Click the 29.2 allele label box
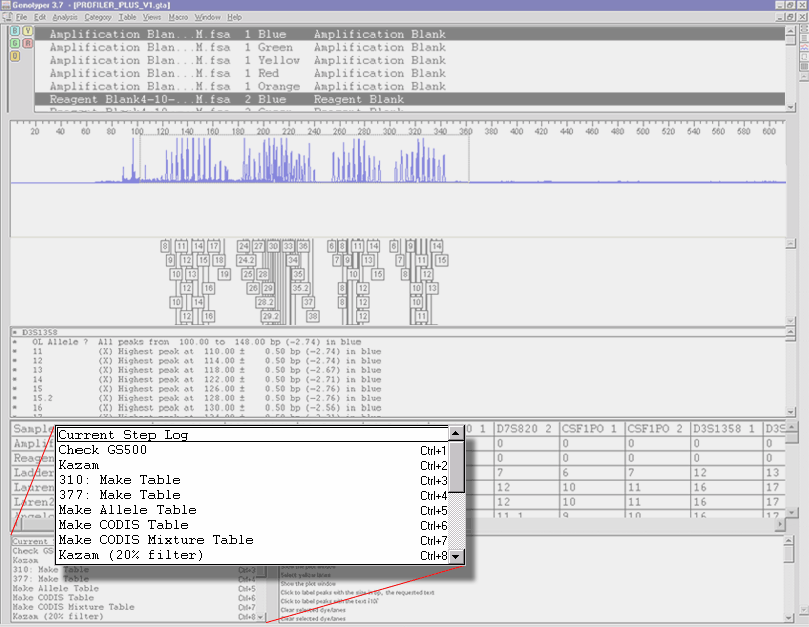The width and height of the screenshot is (809, 627). [270, 316]
